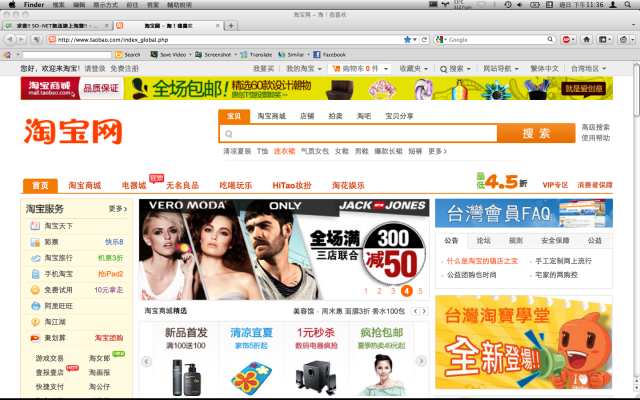This screenshot has width=640, height=400.
Task: Select highlighted banner slide 4 indicator
Action: point(407,291)
